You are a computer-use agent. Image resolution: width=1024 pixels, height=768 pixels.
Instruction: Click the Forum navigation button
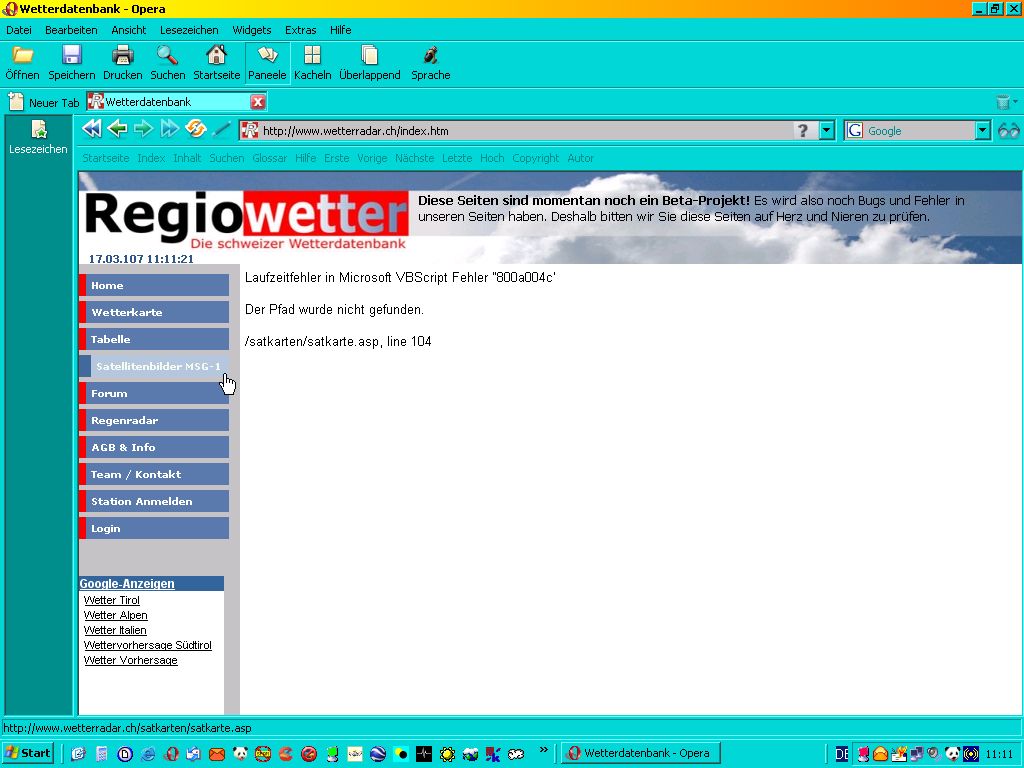(x=154, y=393)
